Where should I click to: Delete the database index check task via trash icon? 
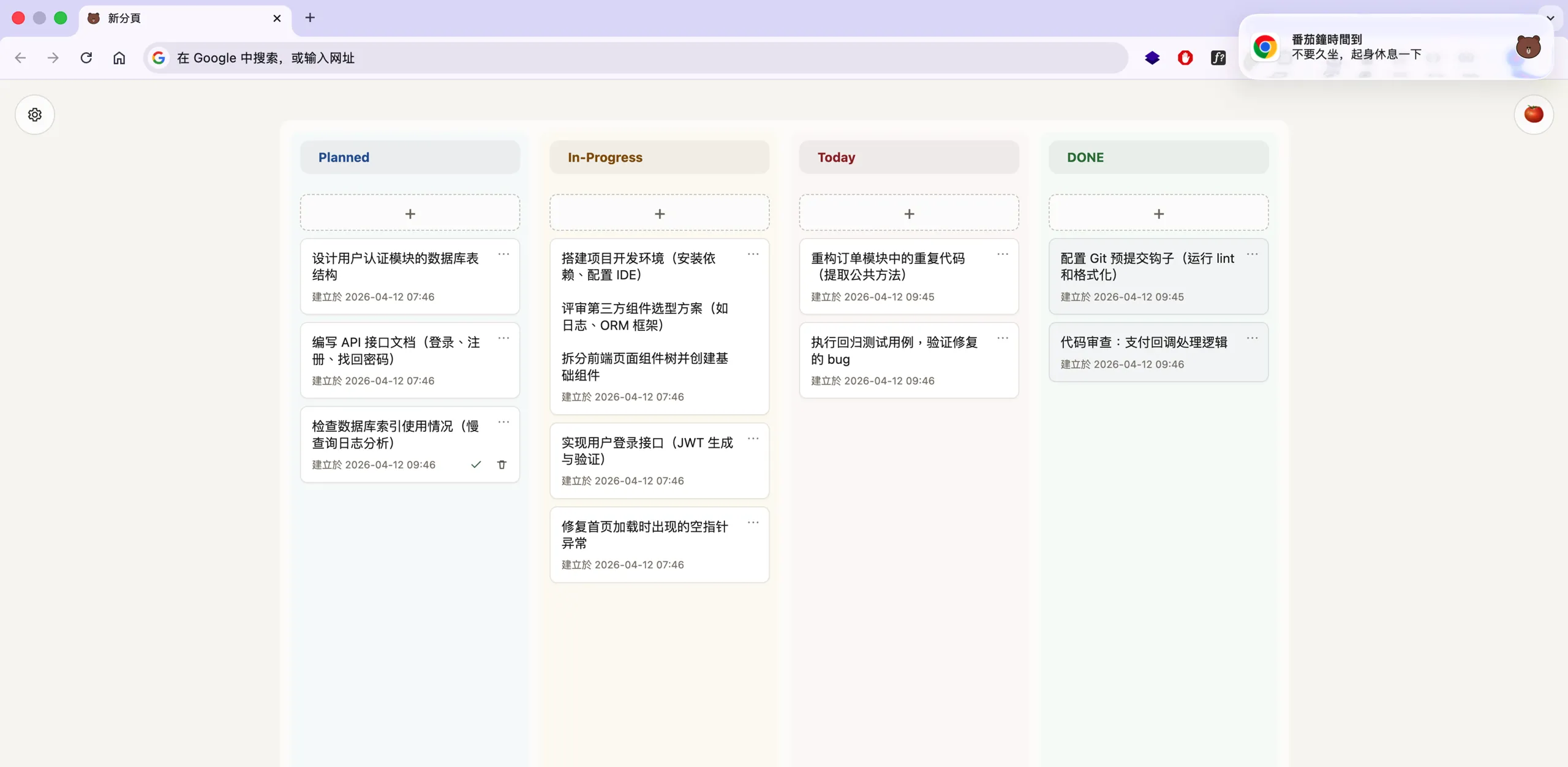point(502,464)
